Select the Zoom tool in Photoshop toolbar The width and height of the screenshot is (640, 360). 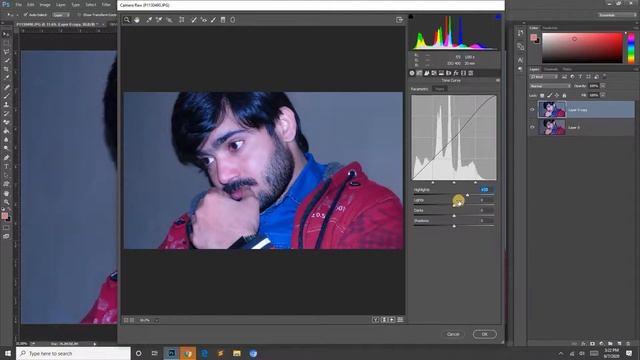click(x=6, y=202)
